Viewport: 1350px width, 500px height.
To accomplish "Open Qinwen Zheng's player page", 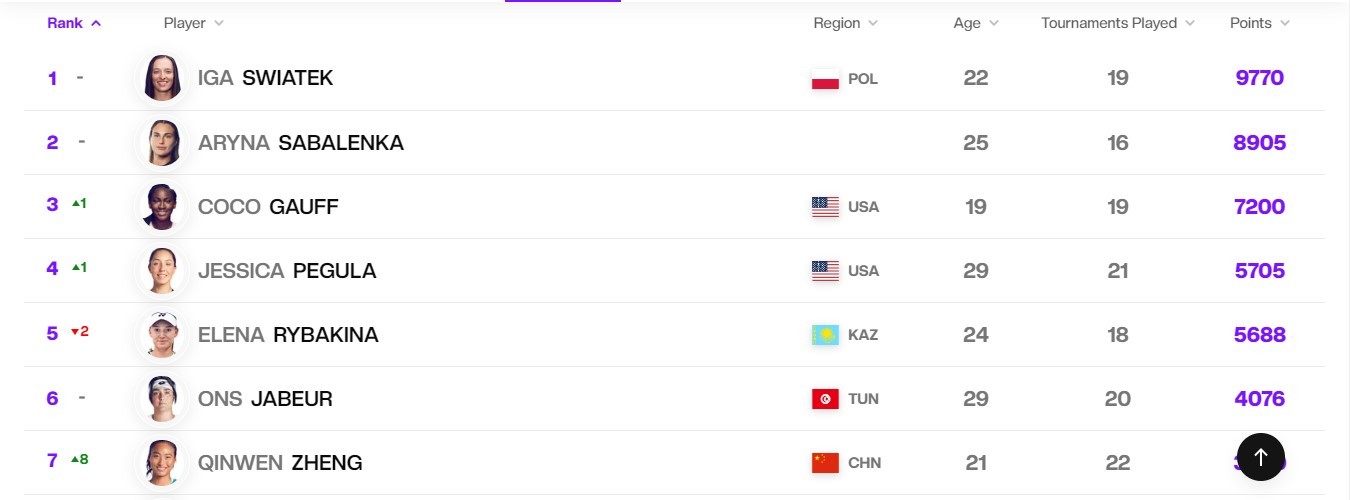I will [280, 463].
